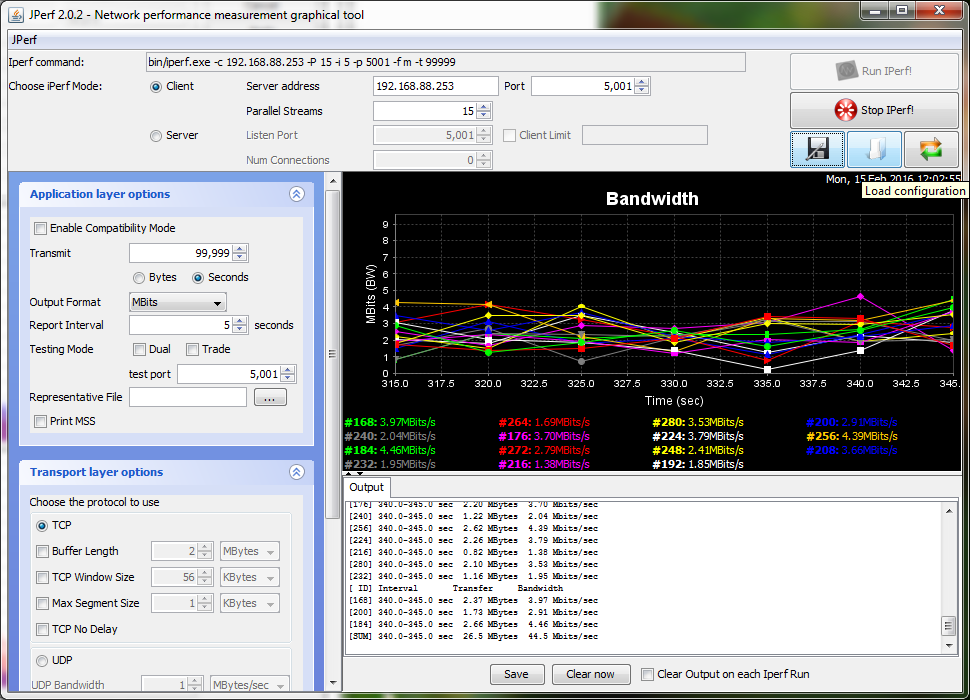This screenshot has height=700, width=970.
Task: Click the Server address input field
Action: pyautogui.click(x=435, y=86)
